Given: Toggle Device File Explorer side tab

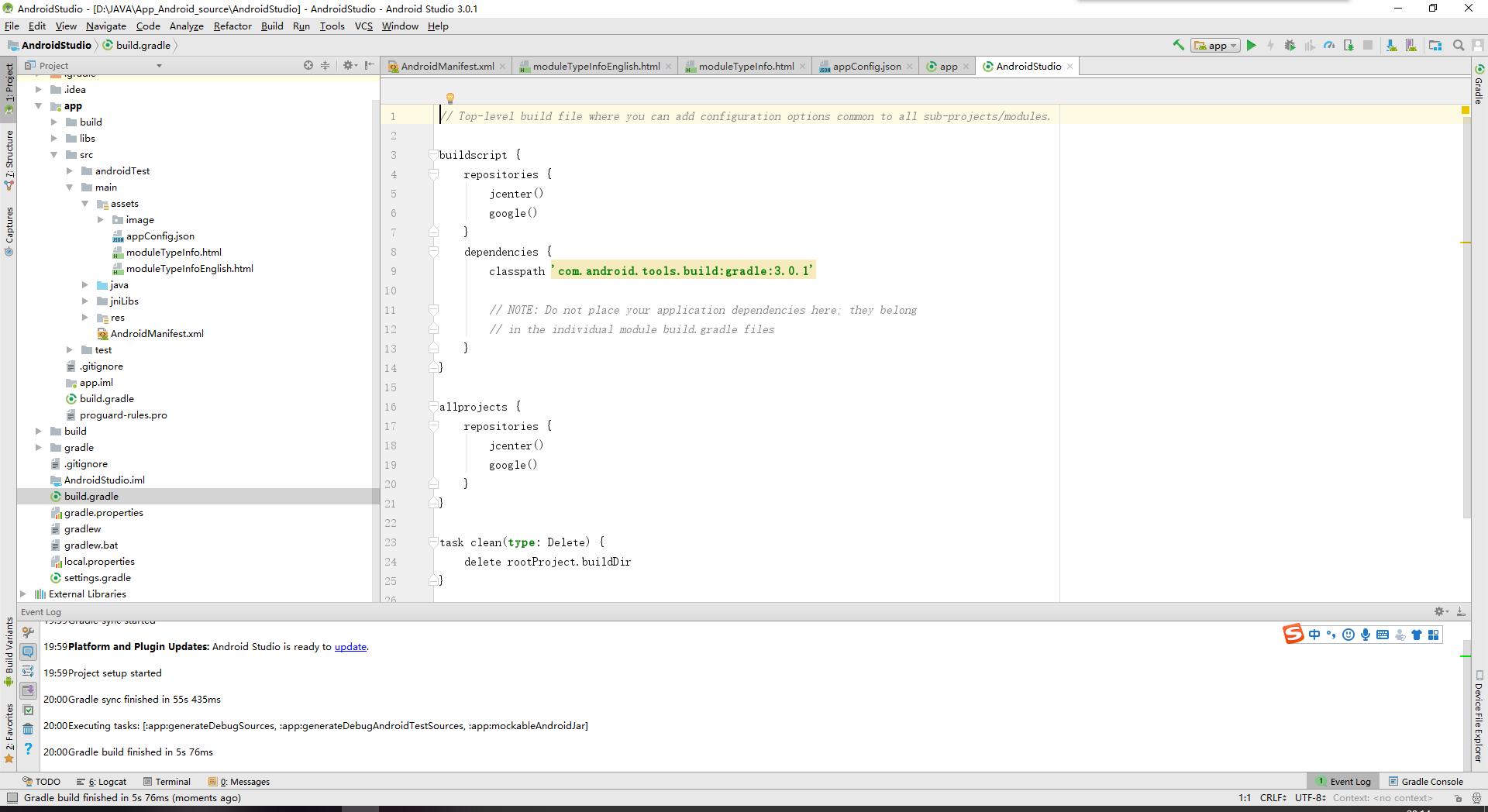Looking at the screenshot, I should (x=1479, y=717).
